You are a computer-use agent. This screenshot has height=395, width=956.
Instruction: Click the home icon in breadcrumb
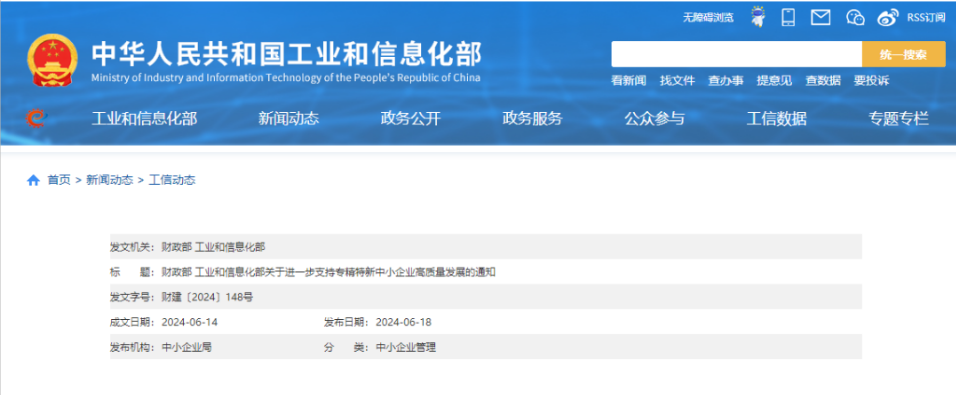pos(34,180)
